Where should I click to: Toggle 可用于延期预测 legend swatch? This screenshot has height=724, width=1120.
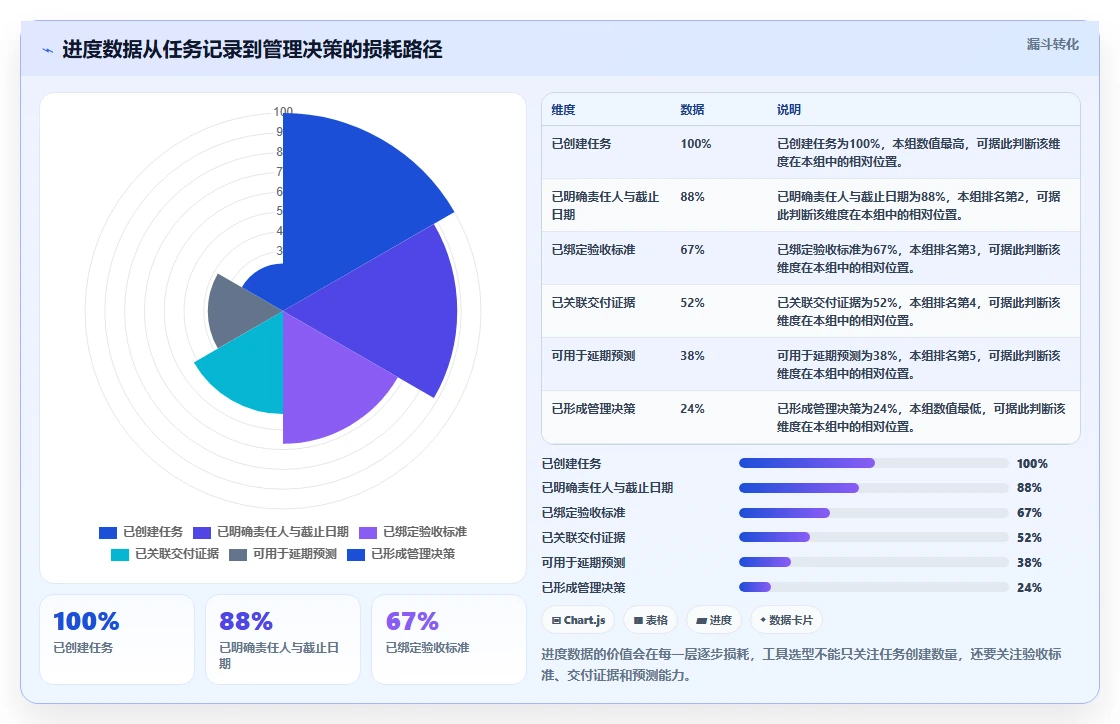click(238, 555)
